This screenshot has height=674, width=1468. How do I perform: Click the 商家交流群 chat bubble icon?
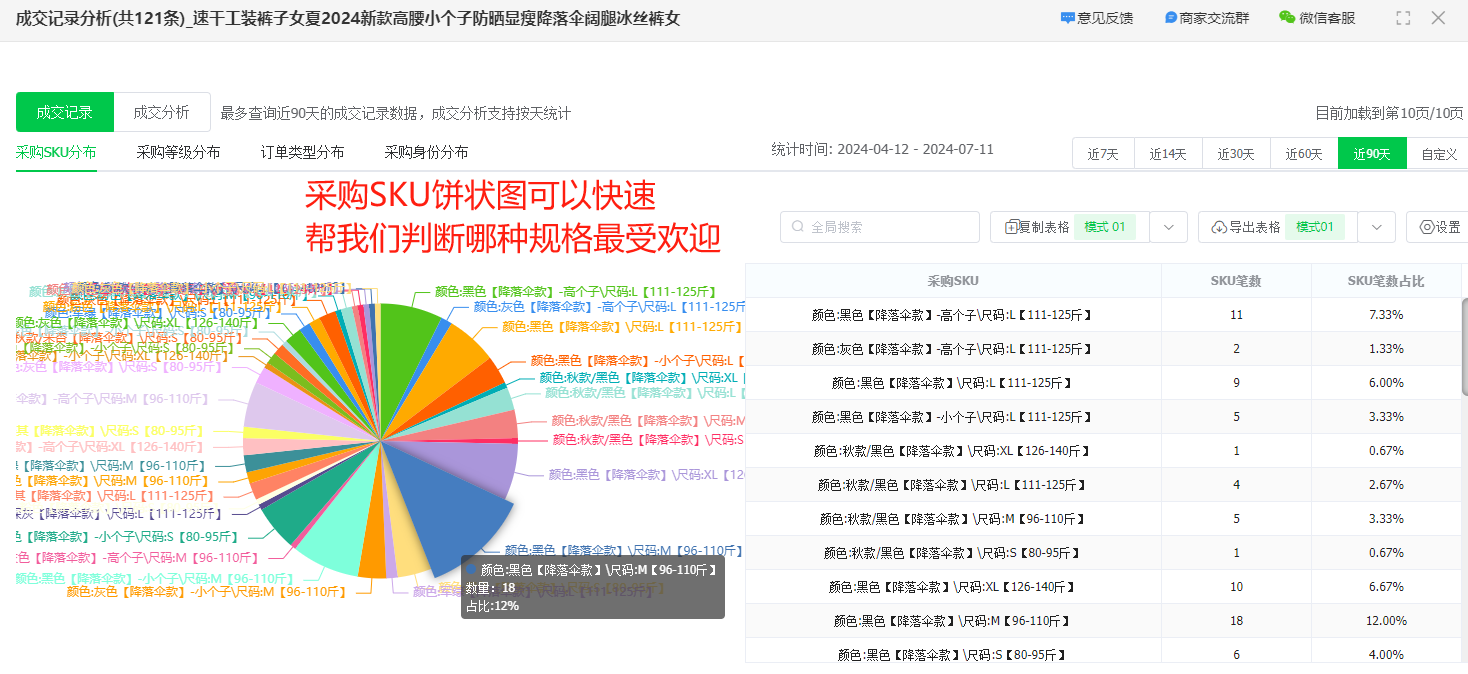[1168, 17]
